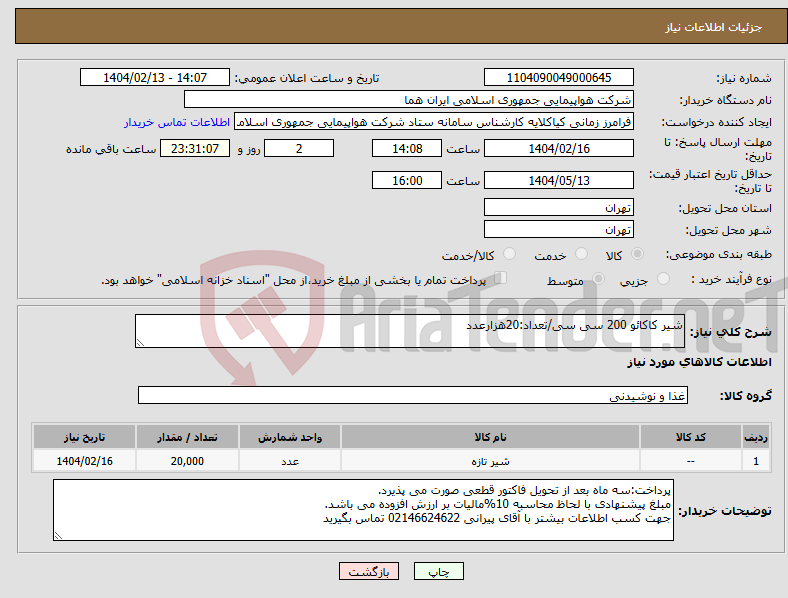Screen dimensions: 788x598
Task: Click the item code cell showing --
Action: click(691, 461)
